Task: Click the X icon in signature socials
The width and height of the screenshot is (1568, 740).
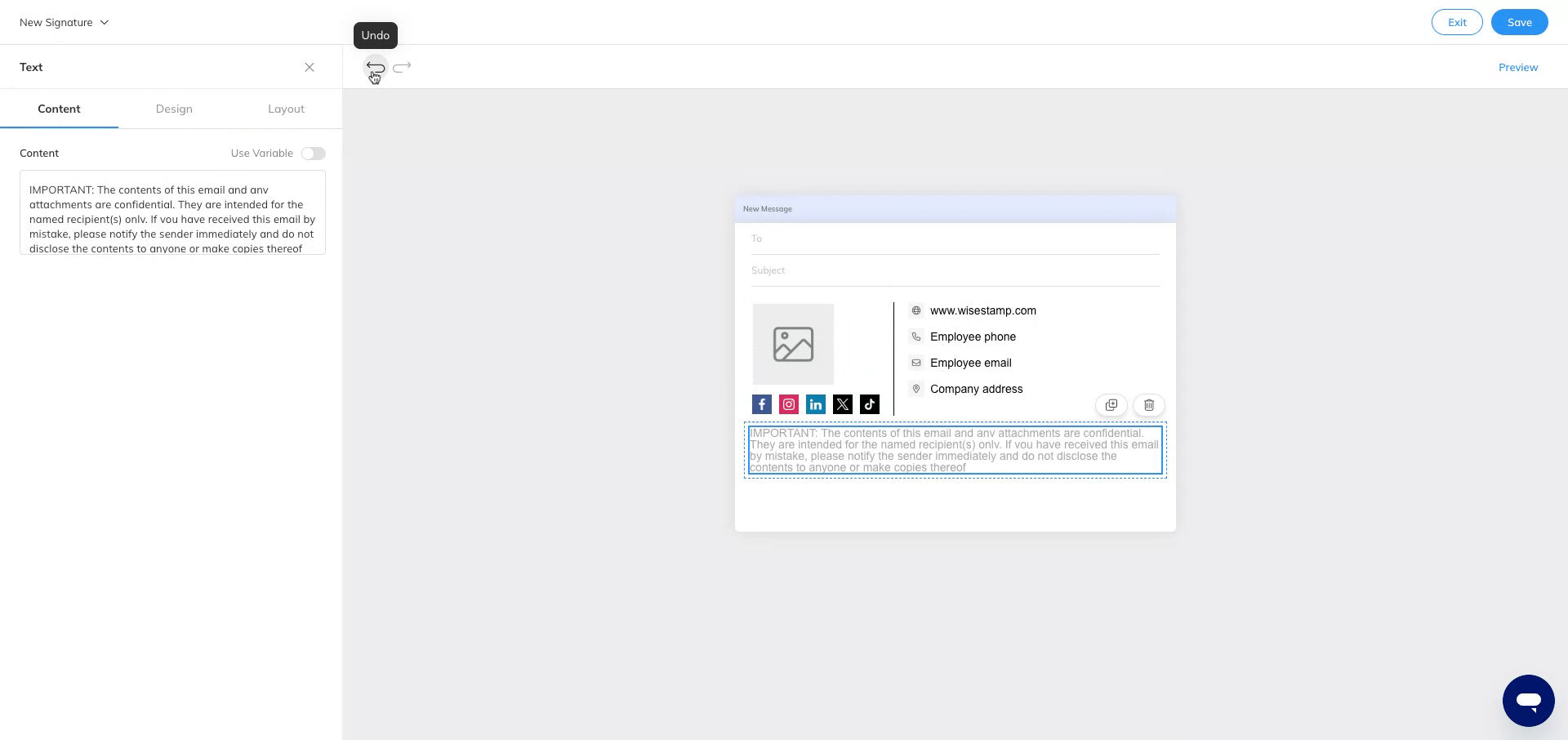Action: (x=842, y=403)
